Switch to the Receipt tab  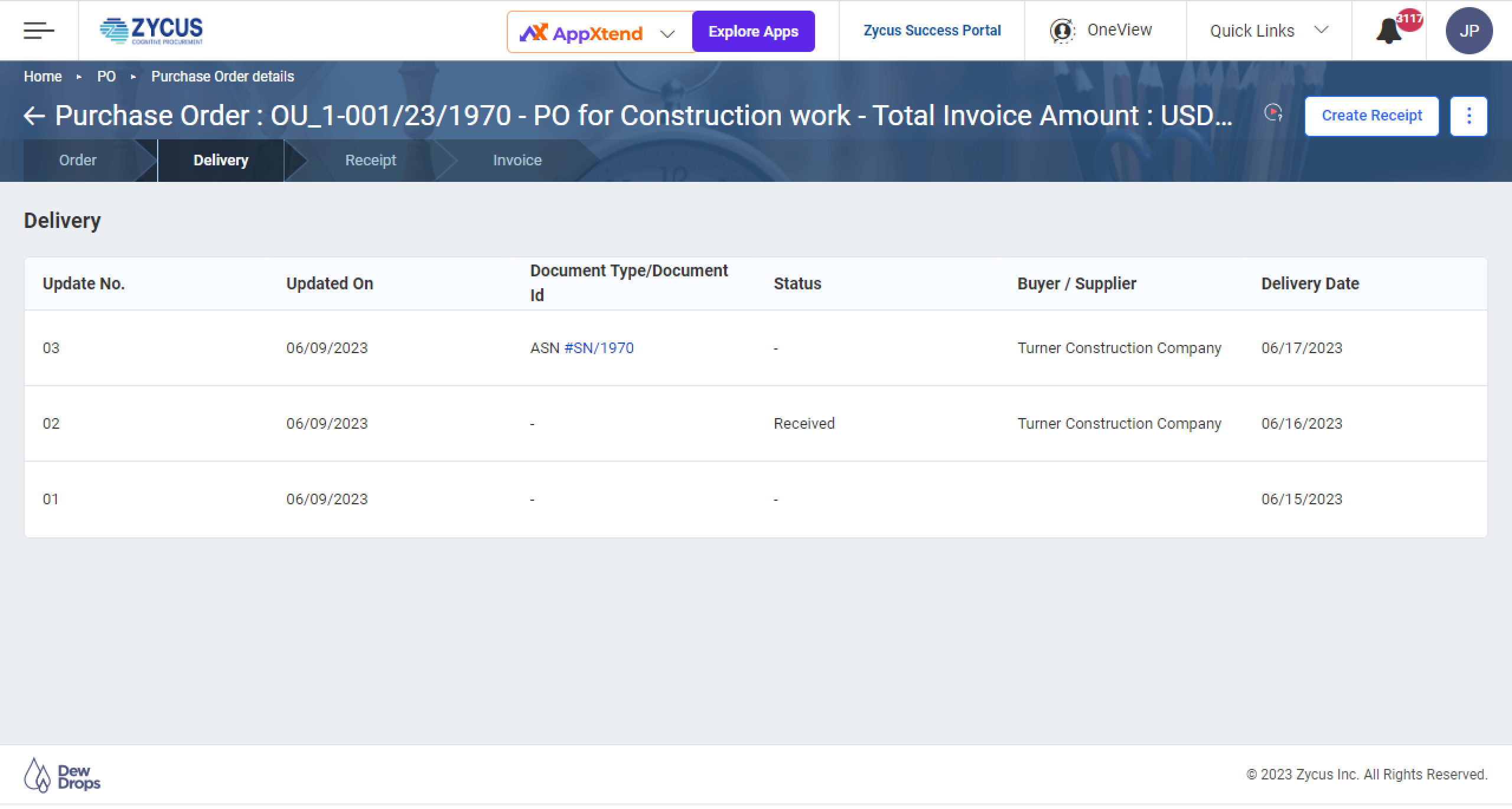(370, 161)
